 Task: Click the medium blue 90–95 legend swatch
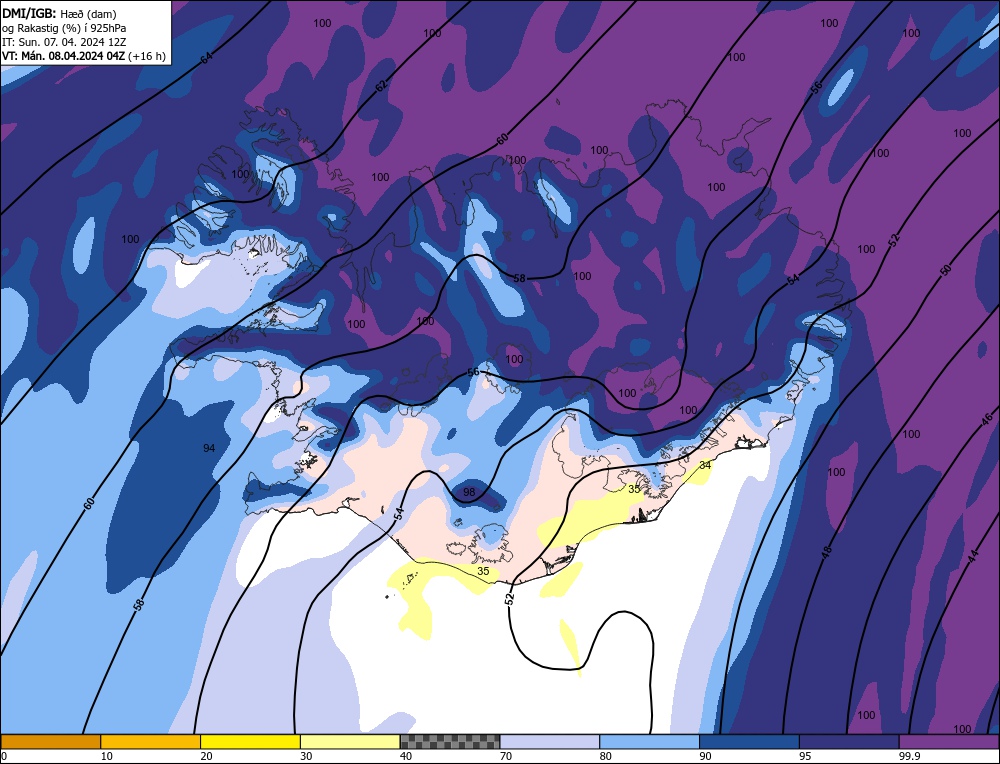tap(749, 741)
